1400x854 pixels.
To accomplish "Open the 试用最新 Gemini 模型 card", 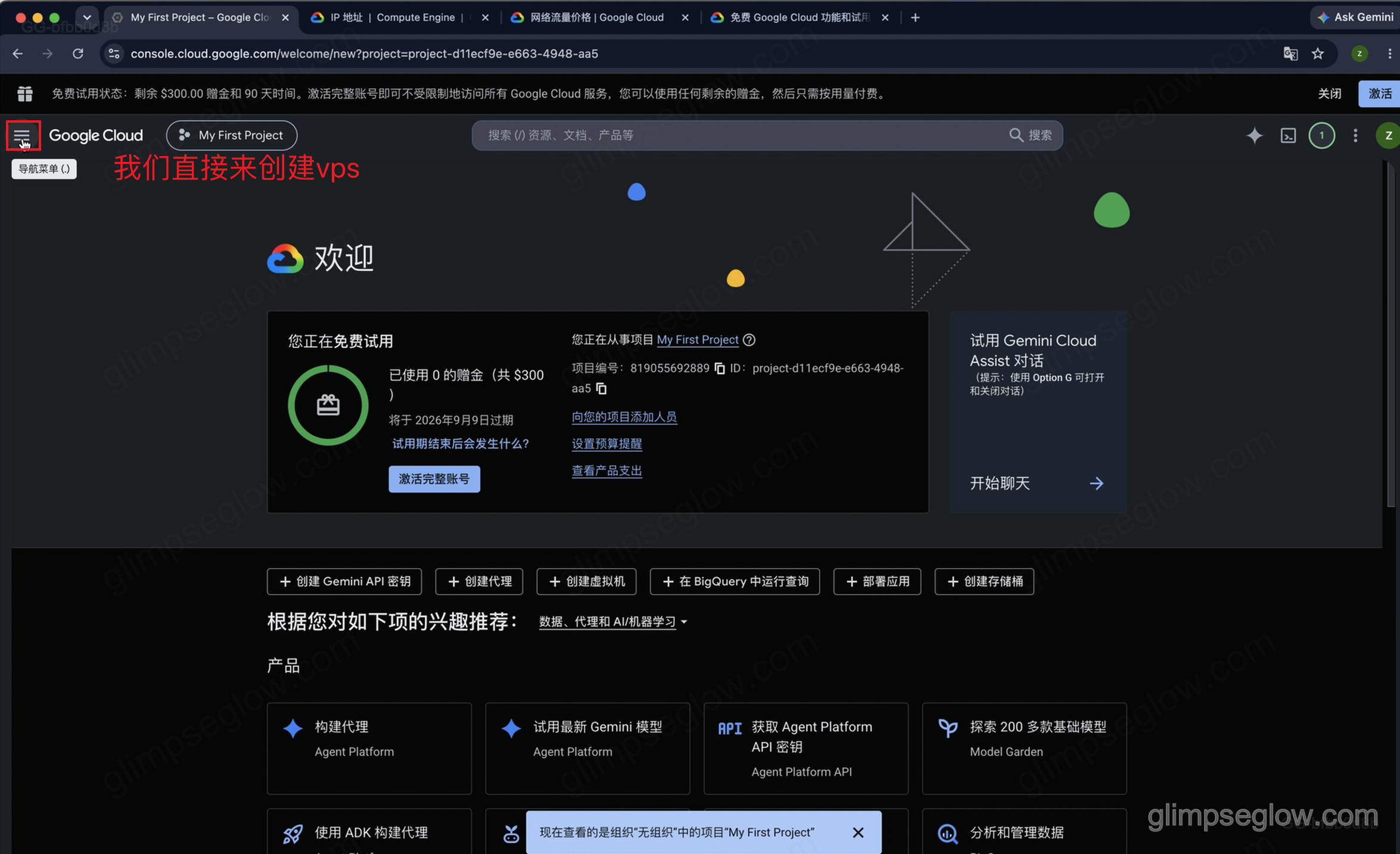I will (x=587, y=749).
